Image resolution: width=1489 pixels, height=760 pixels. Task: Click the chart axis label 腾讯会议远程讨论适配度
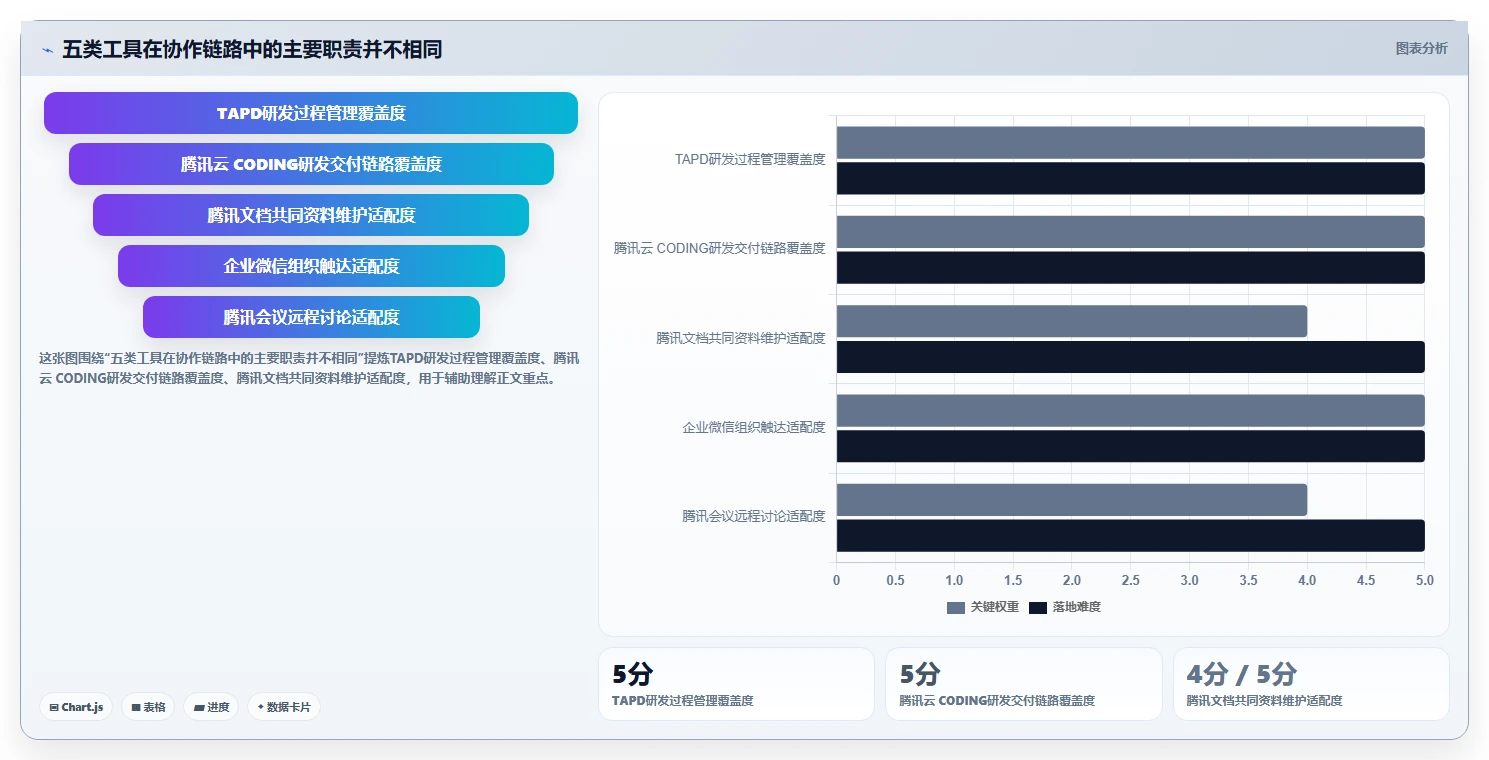tap(754, 516)
